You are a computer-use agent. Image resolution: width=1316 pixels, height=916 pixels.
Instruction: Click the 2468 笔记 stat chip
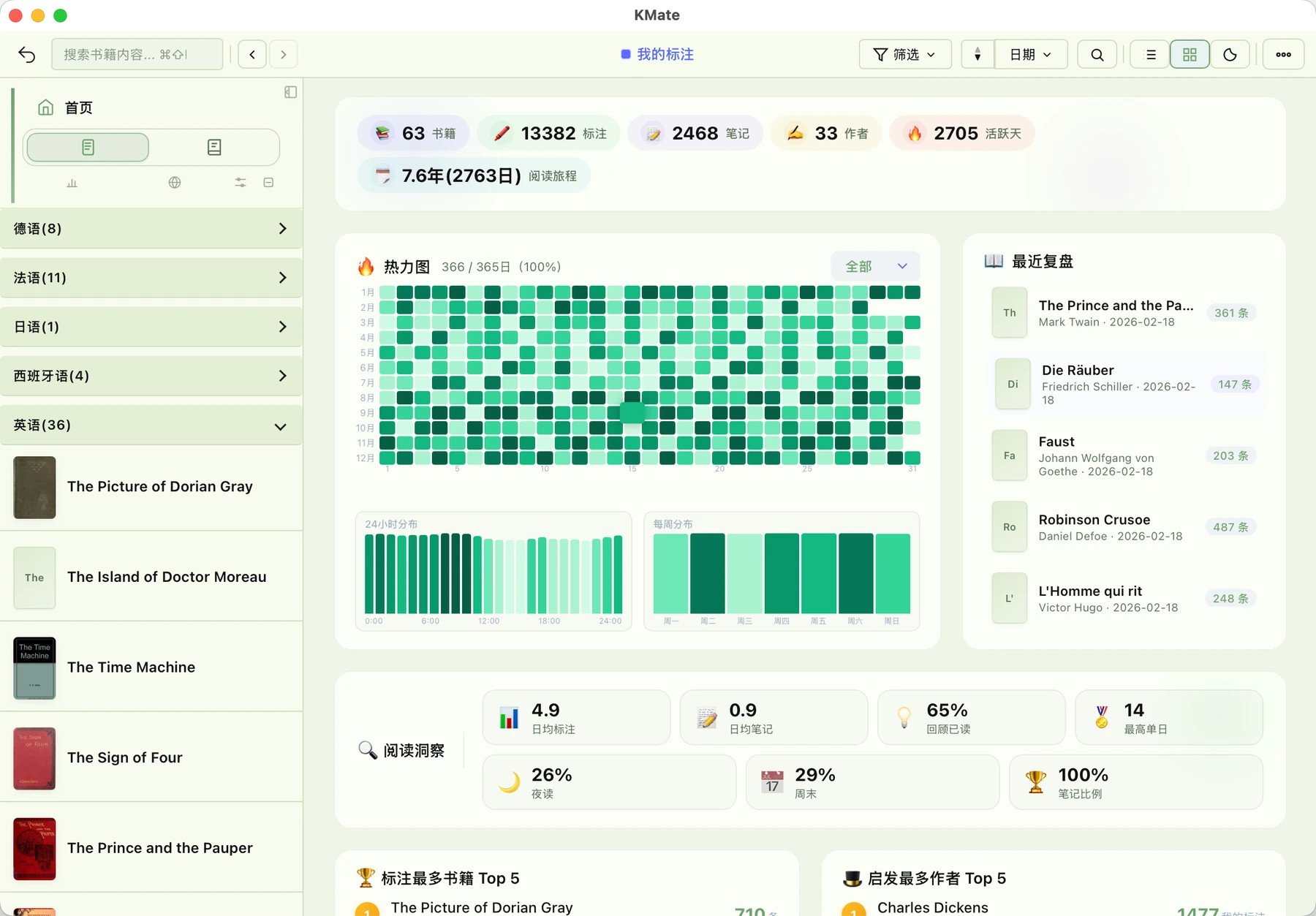pyautogui.click(x=695, y=134)
